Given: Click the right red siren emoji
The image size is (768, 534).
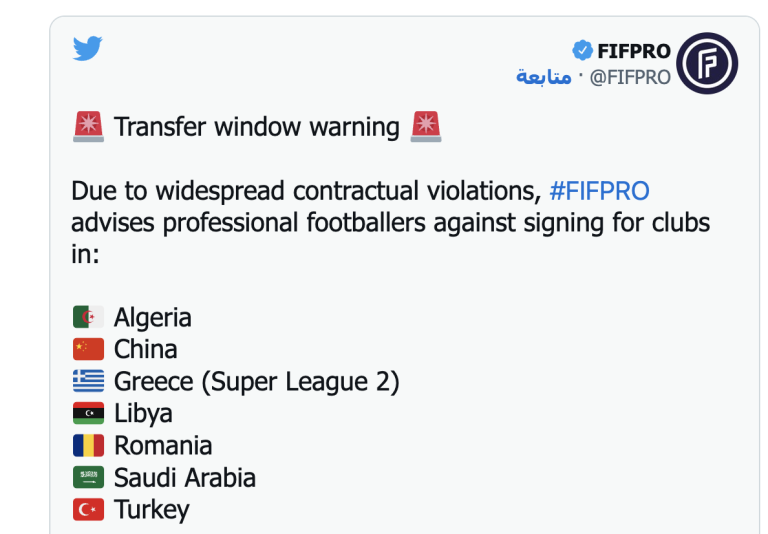Looking at the screenshot, I should [426, 126].
